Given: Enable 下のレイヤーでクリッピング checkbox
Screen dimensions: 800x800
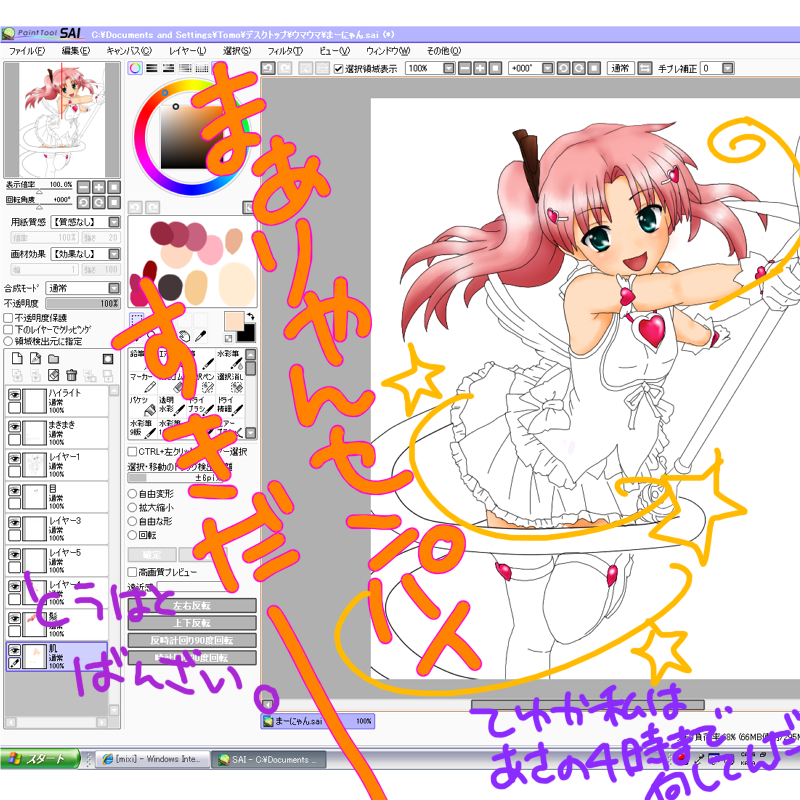Looking at the screenshot, I should (x=8, y=330).
